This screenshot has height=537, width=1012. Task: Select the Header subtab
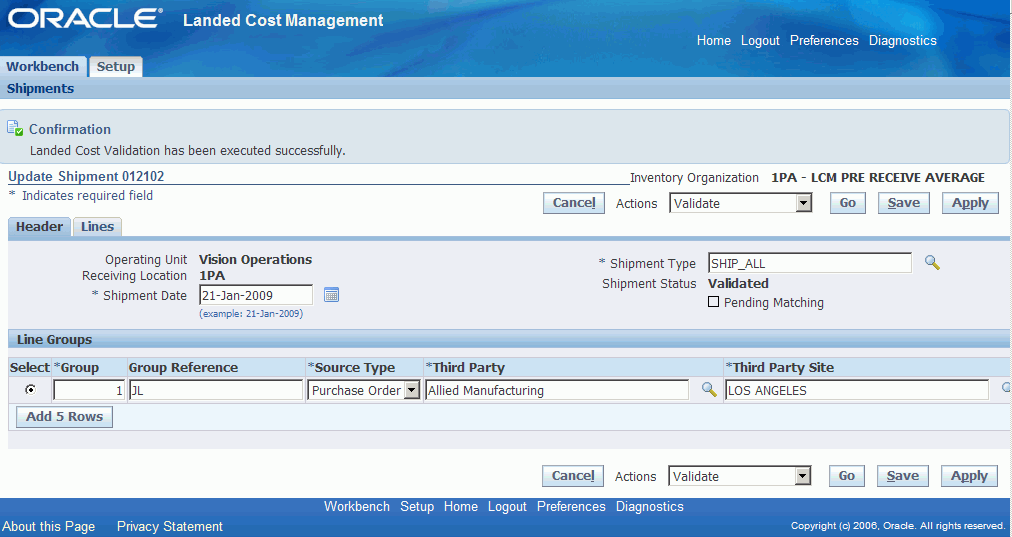click(x=39, y=227)
